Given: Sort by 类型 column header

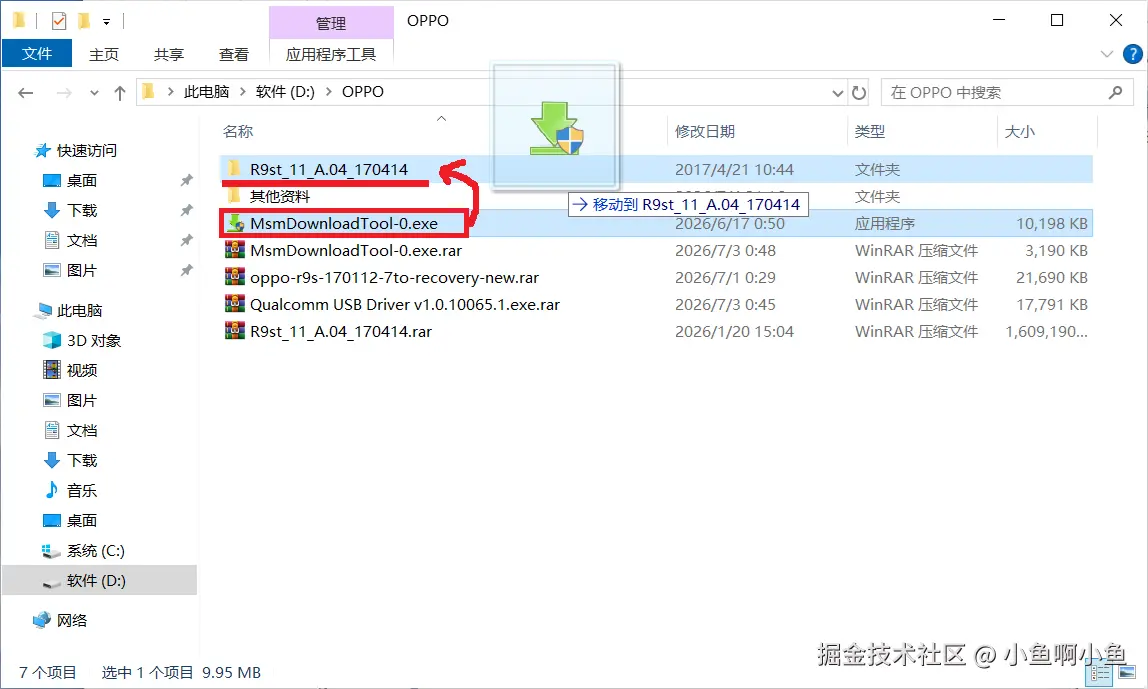Looking at the screenshot, I should click(x=870, y=131).
